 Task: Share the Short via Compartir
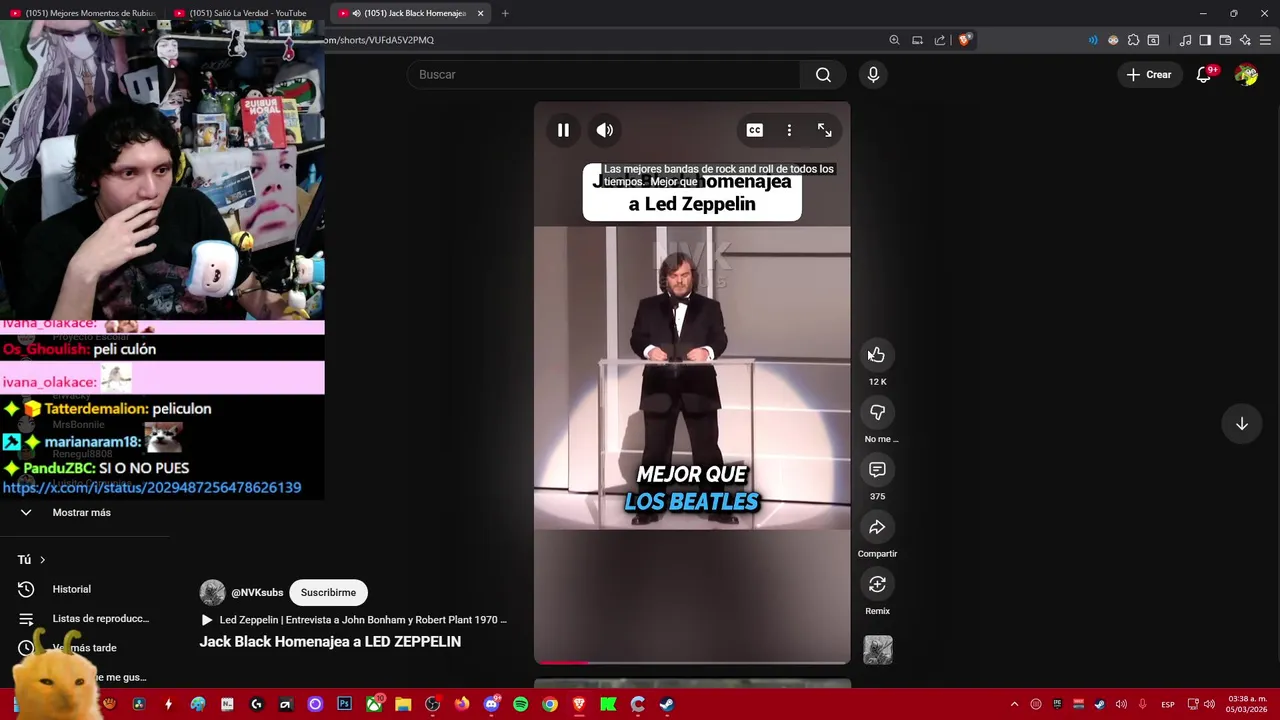tap(877, 527)
